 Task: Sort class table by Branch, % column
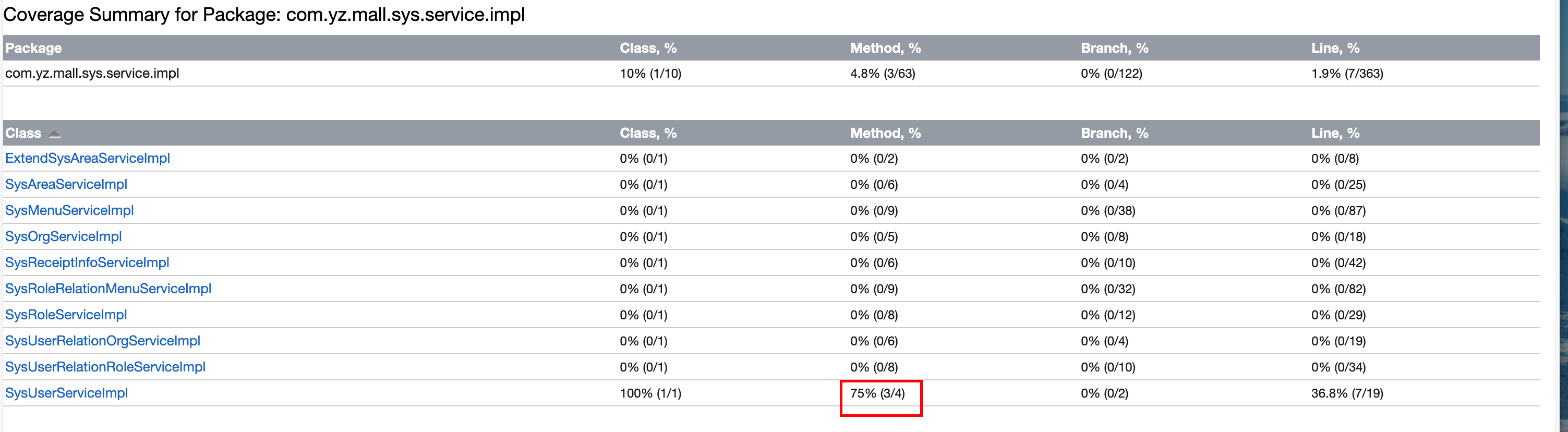1114,133
